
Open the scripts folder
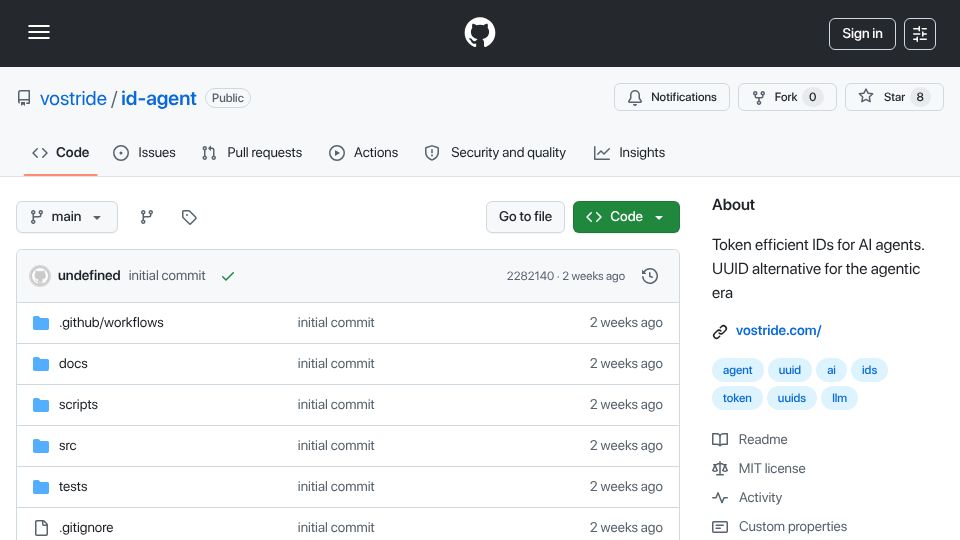pos(78,405)
